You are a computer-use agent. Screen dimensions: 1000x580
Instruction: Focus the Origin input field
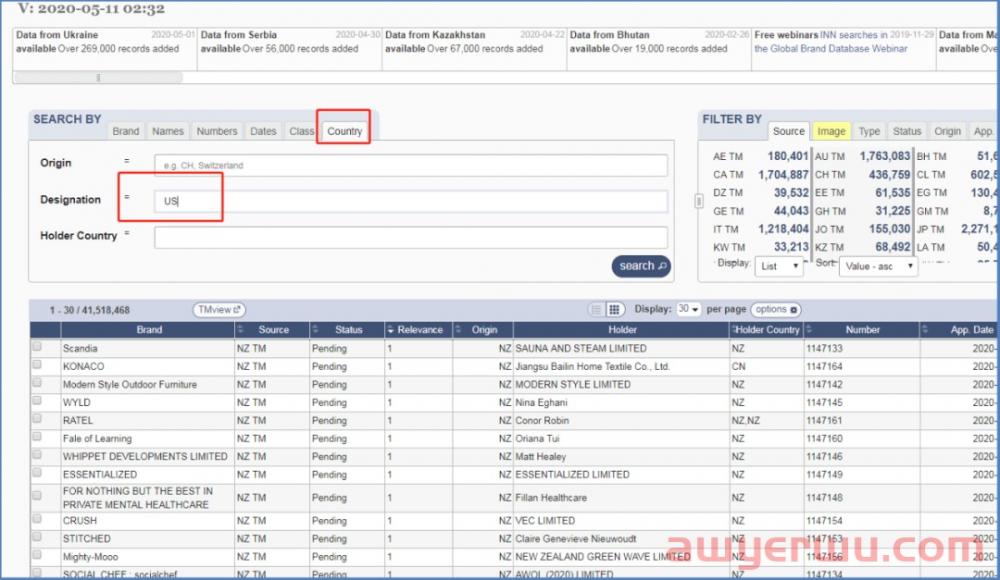point(411,165)
